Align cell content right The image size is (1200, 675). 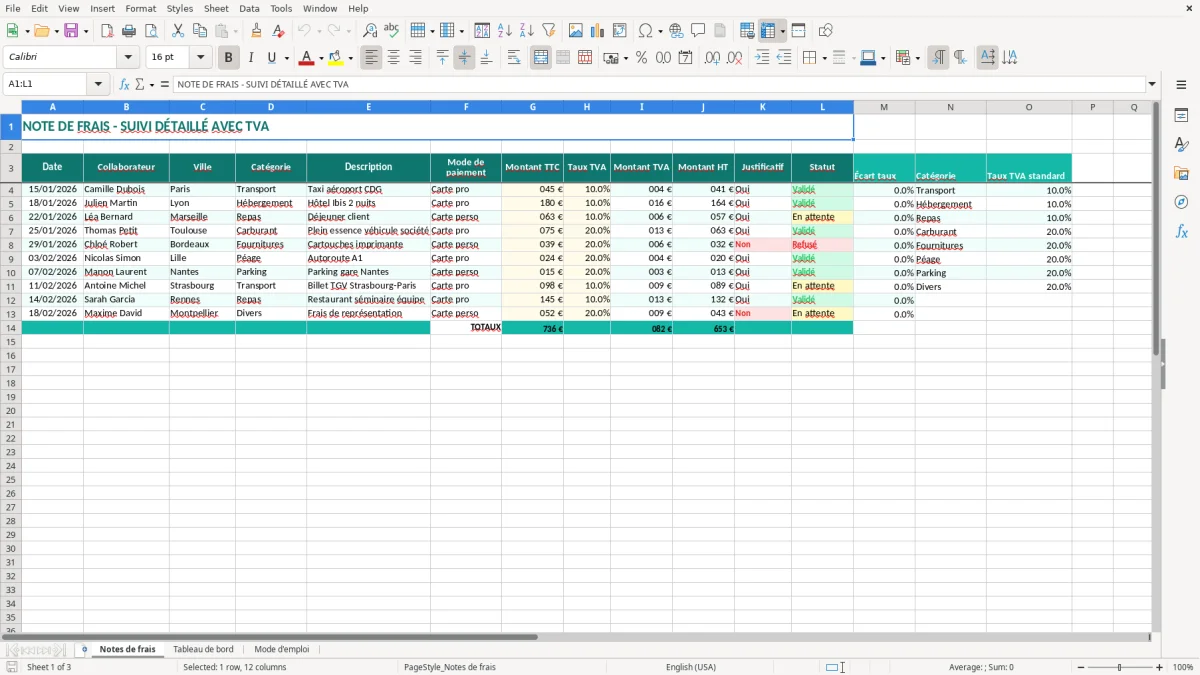coord(415,58)
